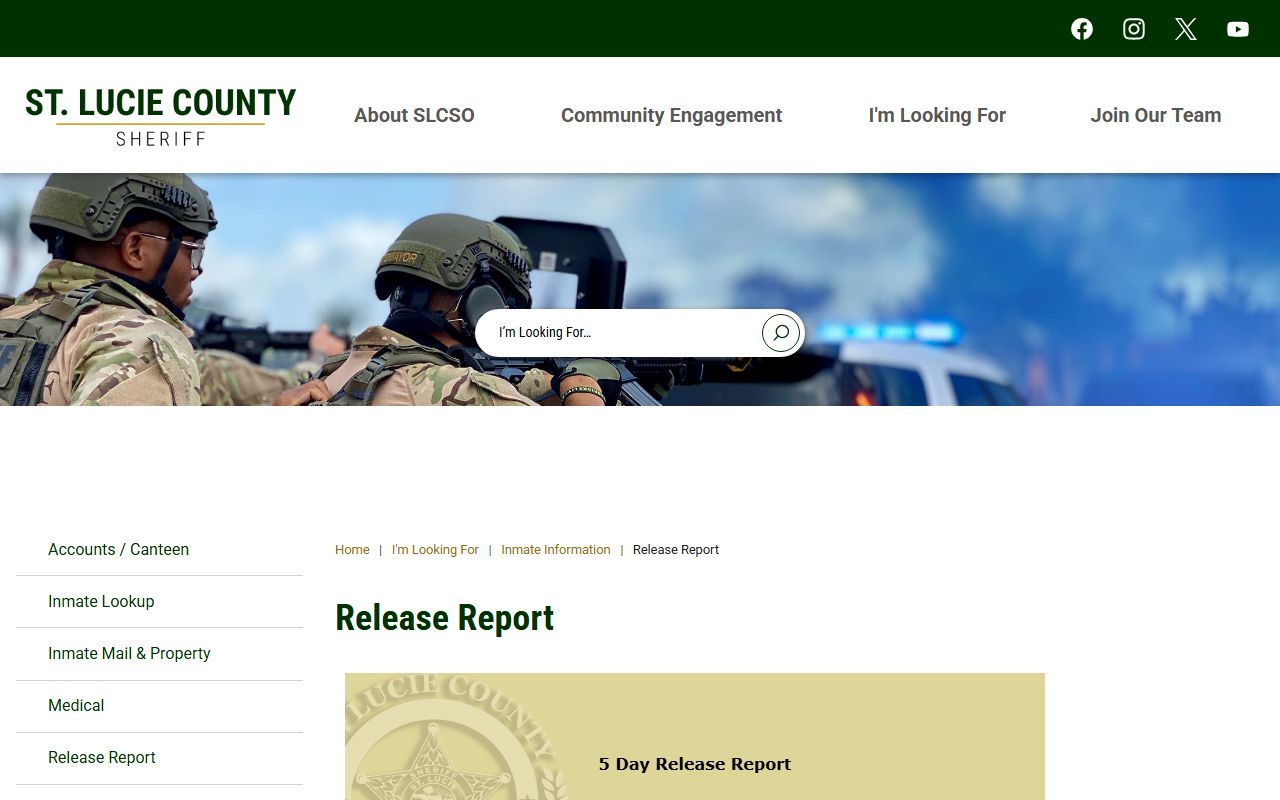Click the Home breadcrumb link
This screenshot has height=800, width=1280.
[352, 550]
